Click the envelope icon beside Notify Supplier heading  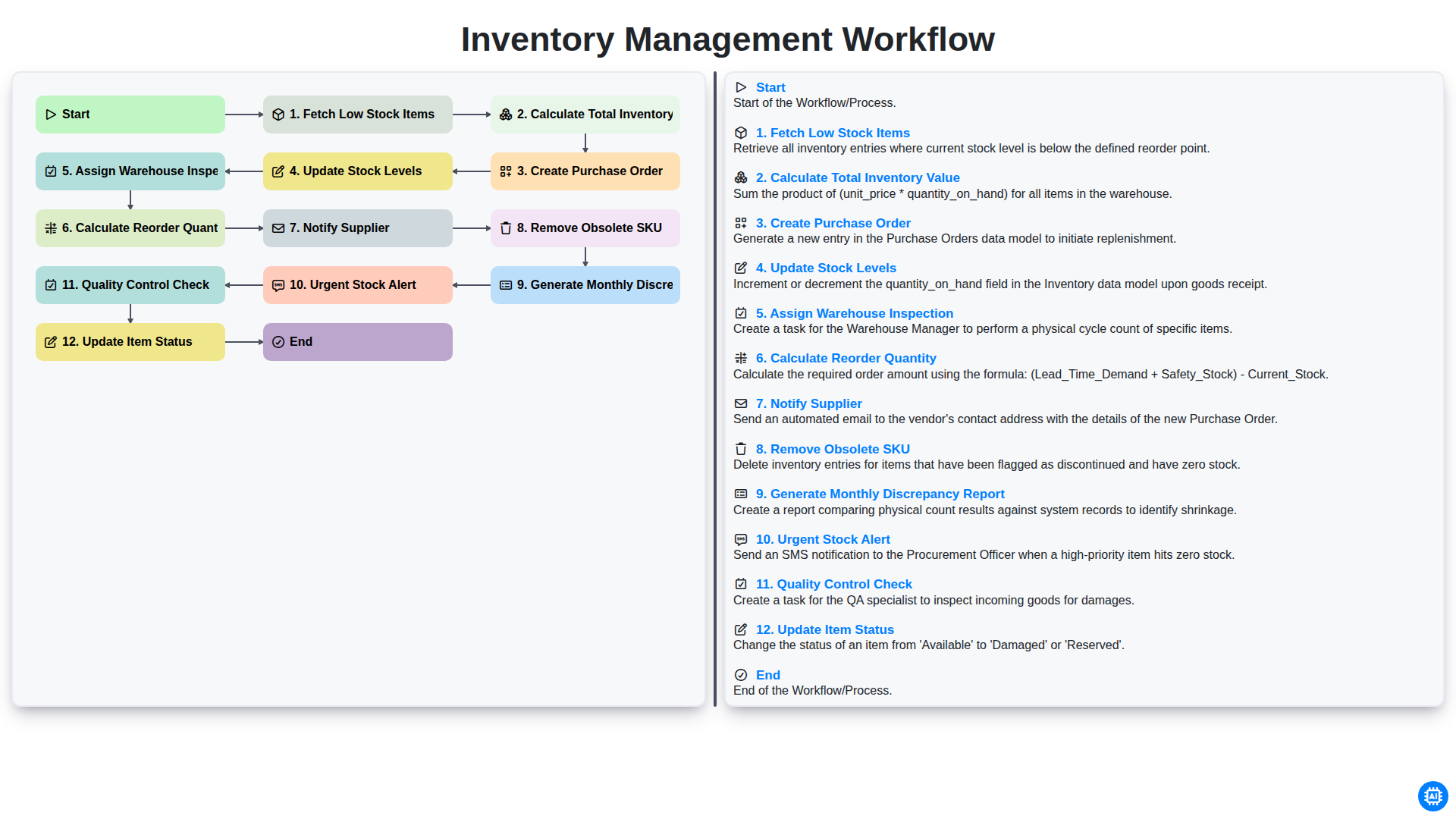coord(741,403)
